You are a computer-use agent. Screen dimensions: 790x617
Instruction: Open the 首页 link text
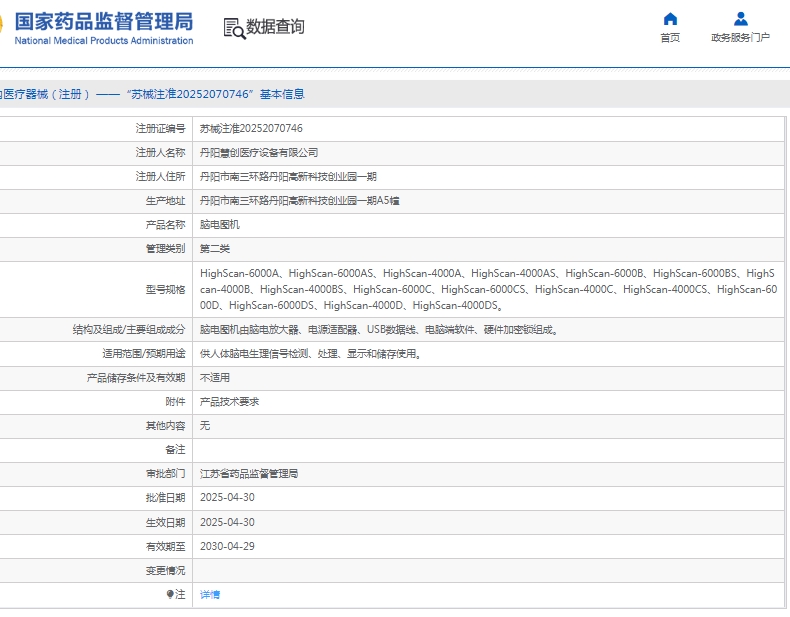tap(670, 38)
